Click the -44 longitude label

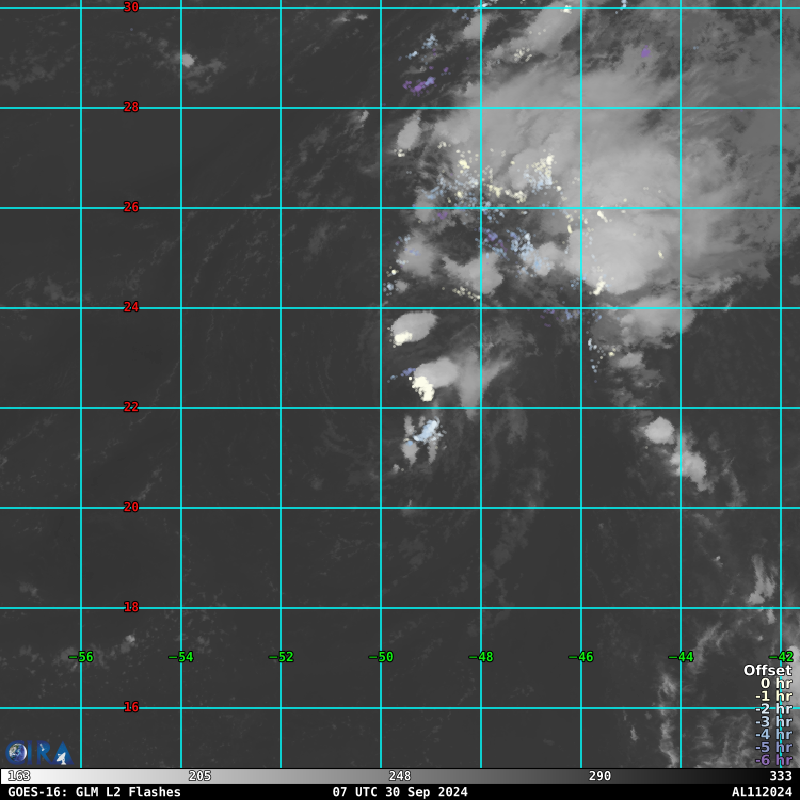point(680,657)
